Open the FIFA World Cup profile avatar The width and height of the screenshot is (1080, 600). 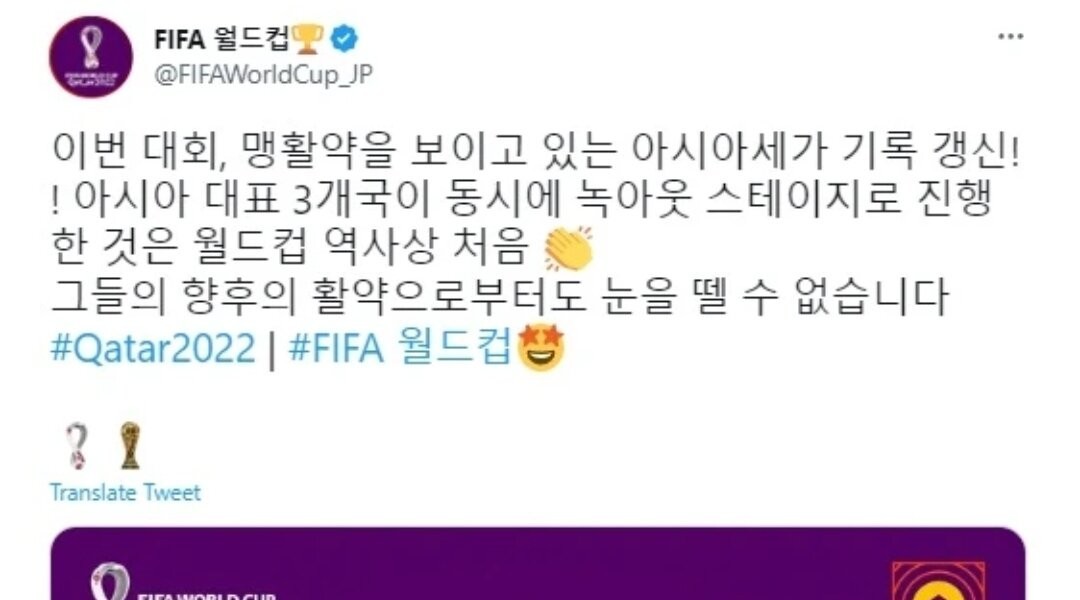[91, 56]
